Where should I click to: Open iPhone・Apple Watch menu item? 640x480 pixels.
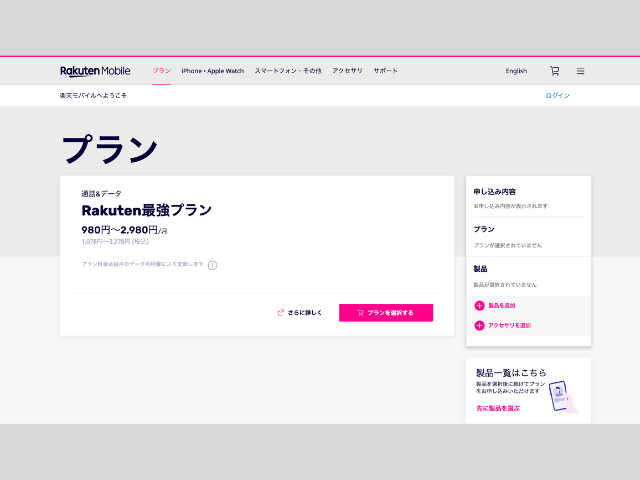click(213, 71)
